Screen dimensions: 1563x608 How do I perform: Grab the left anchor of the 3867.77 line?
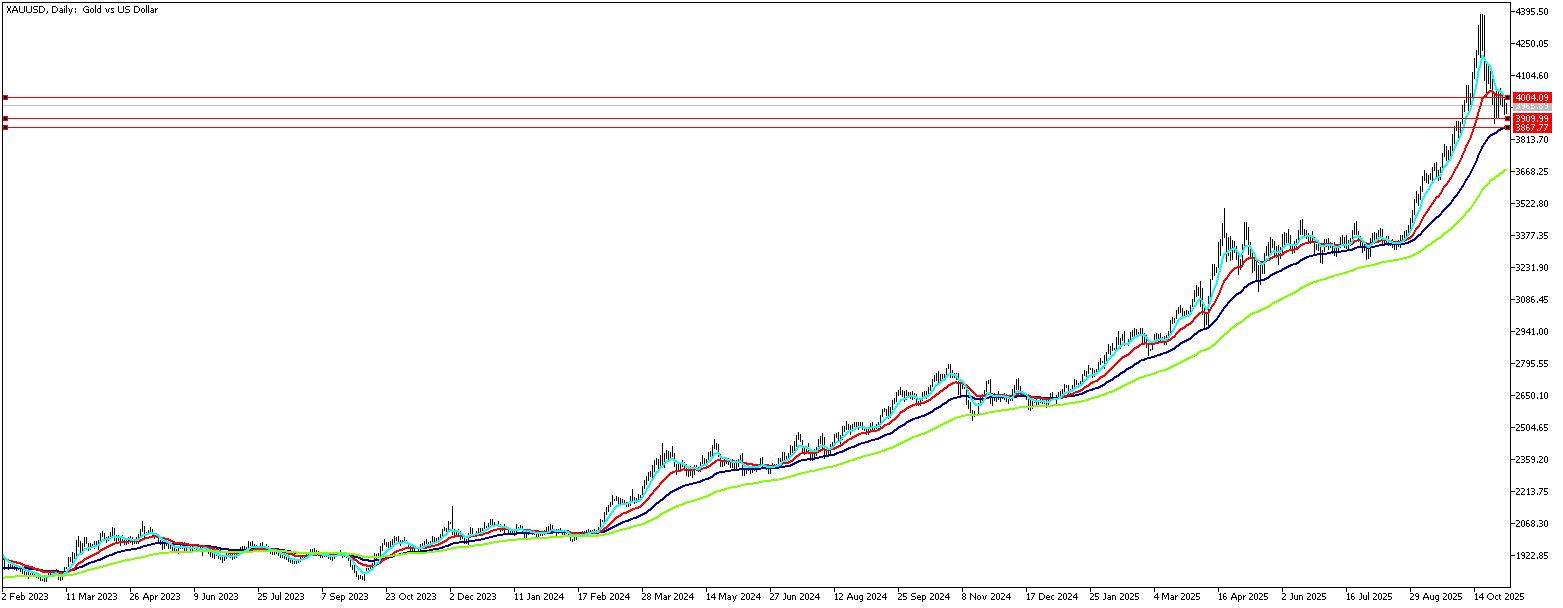(5, 127)
